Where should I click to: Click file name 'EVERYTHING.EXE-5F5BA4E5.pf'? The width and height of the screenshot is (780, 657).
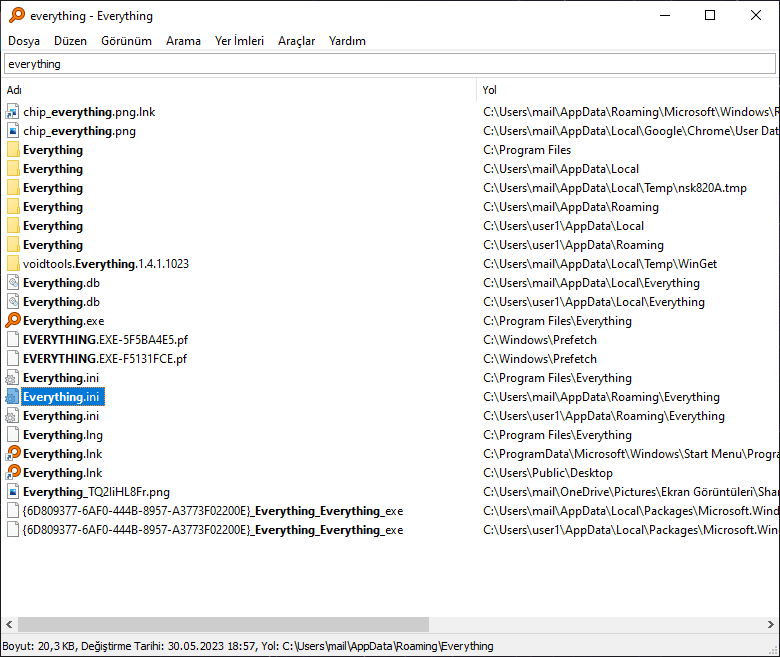[x=105, y=340]
